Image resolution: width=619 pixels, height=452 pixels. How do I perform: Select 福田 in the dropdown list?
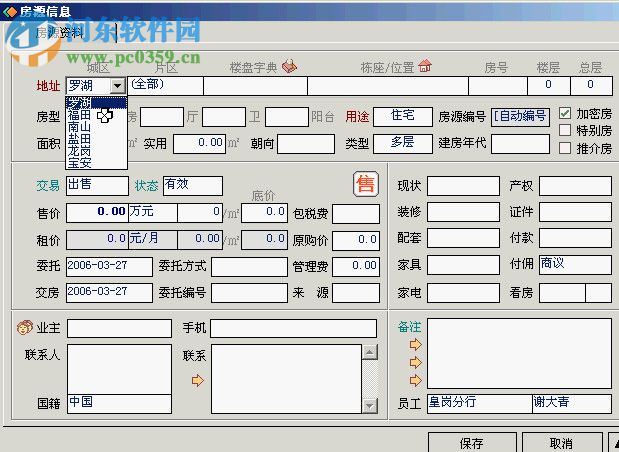pos(97,115)
